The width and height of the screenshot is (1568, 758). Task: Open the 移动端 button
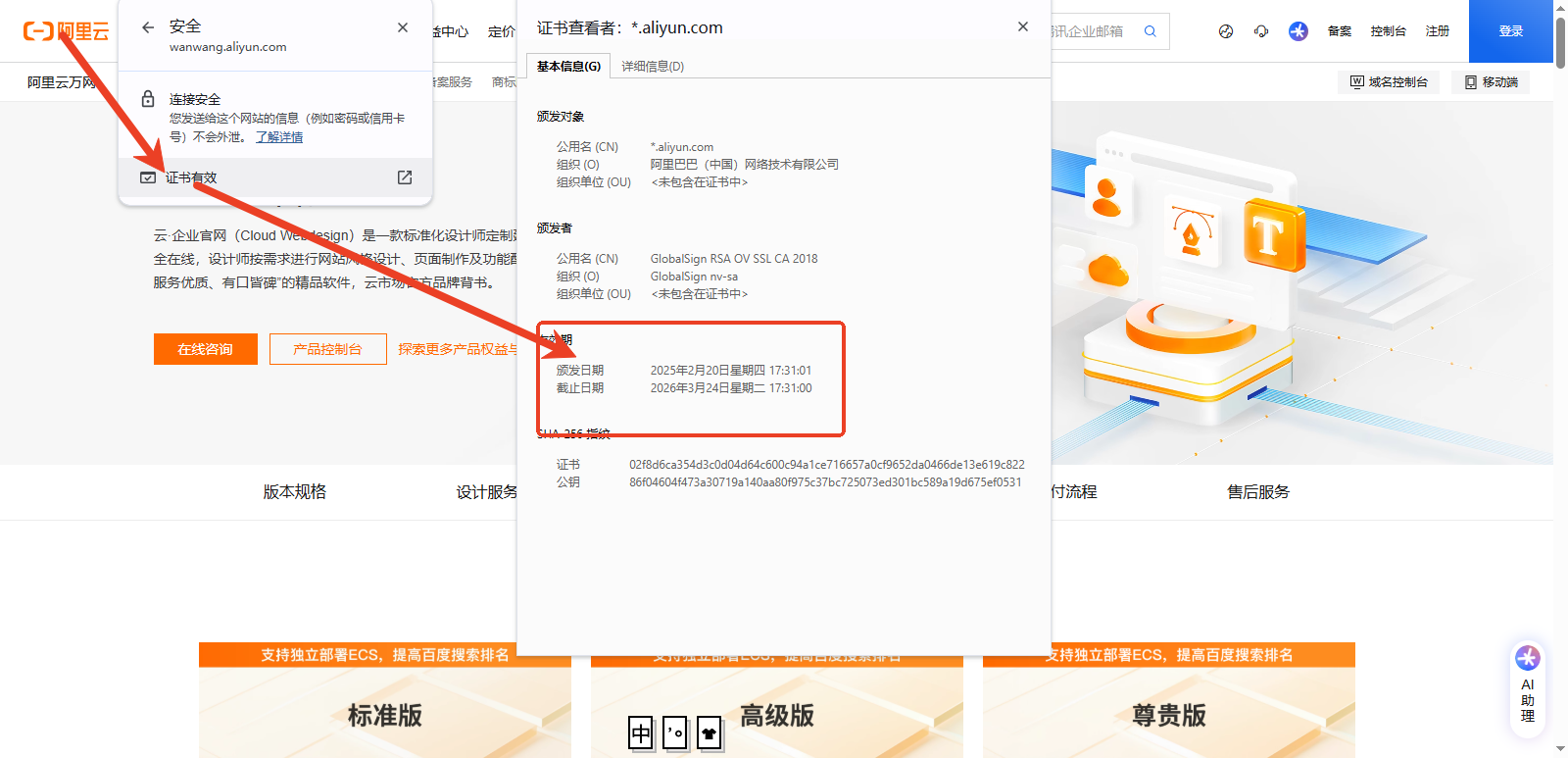tap(1491, 82)
